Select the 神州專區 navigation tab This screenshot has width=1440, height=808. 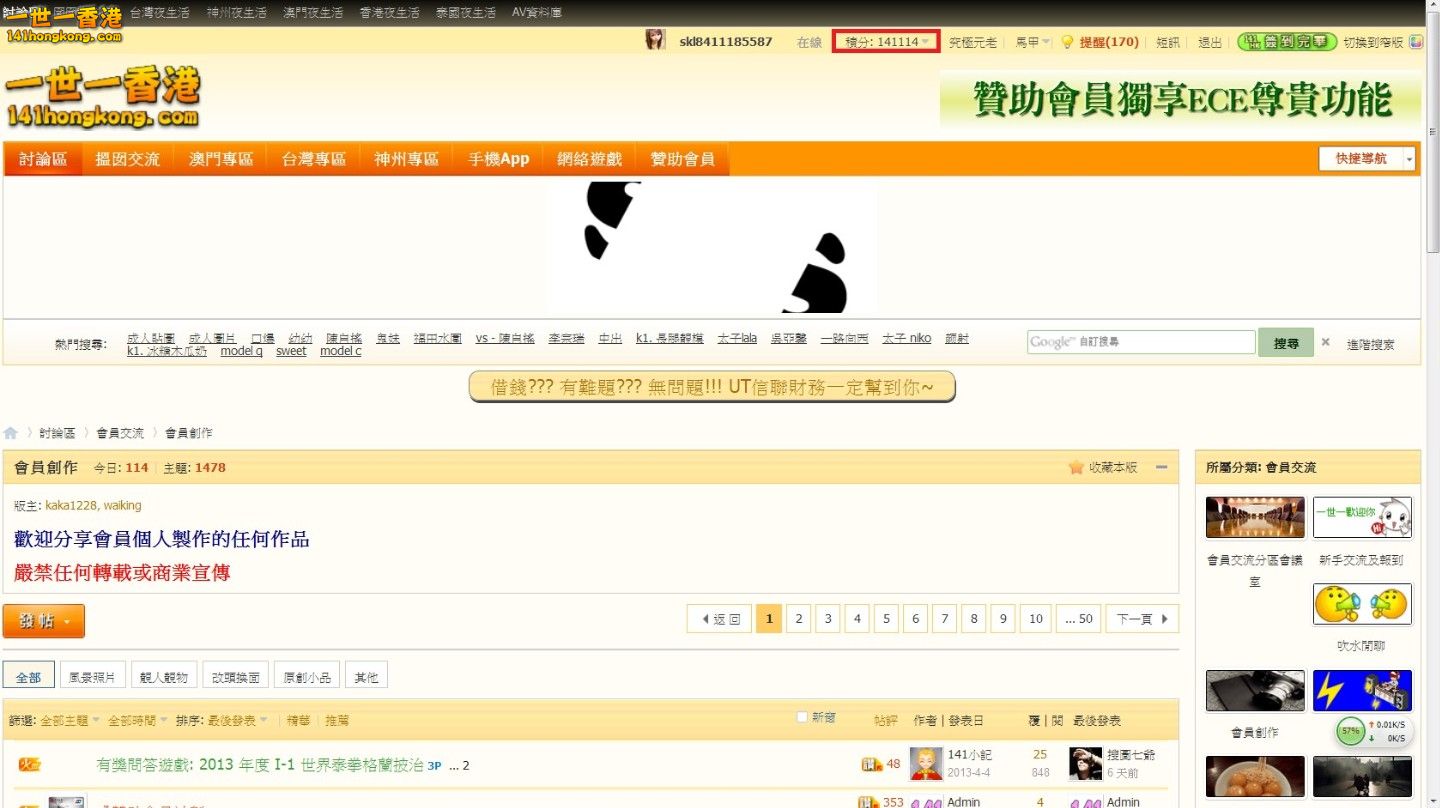(406, 159)
